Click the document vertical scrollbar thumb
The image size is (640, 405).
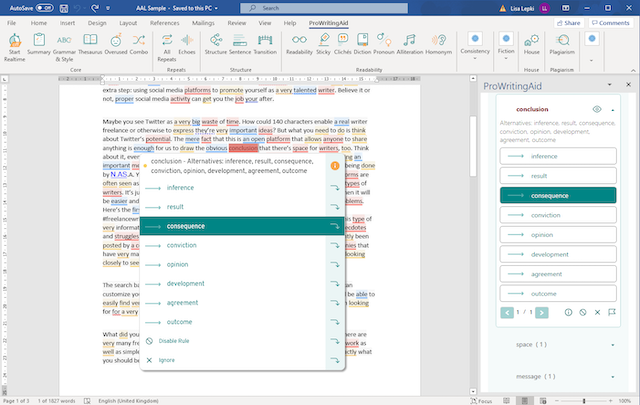(473, 146)
